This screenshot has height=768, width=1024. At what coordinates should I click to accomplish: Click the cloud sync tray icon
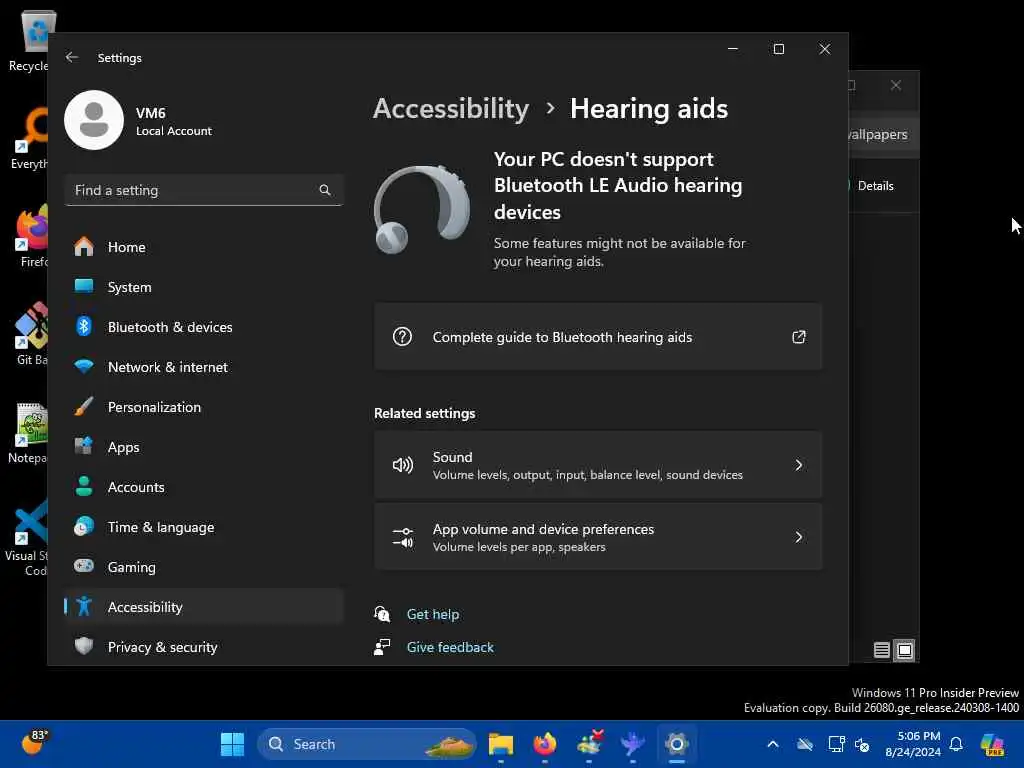(805, 744)
